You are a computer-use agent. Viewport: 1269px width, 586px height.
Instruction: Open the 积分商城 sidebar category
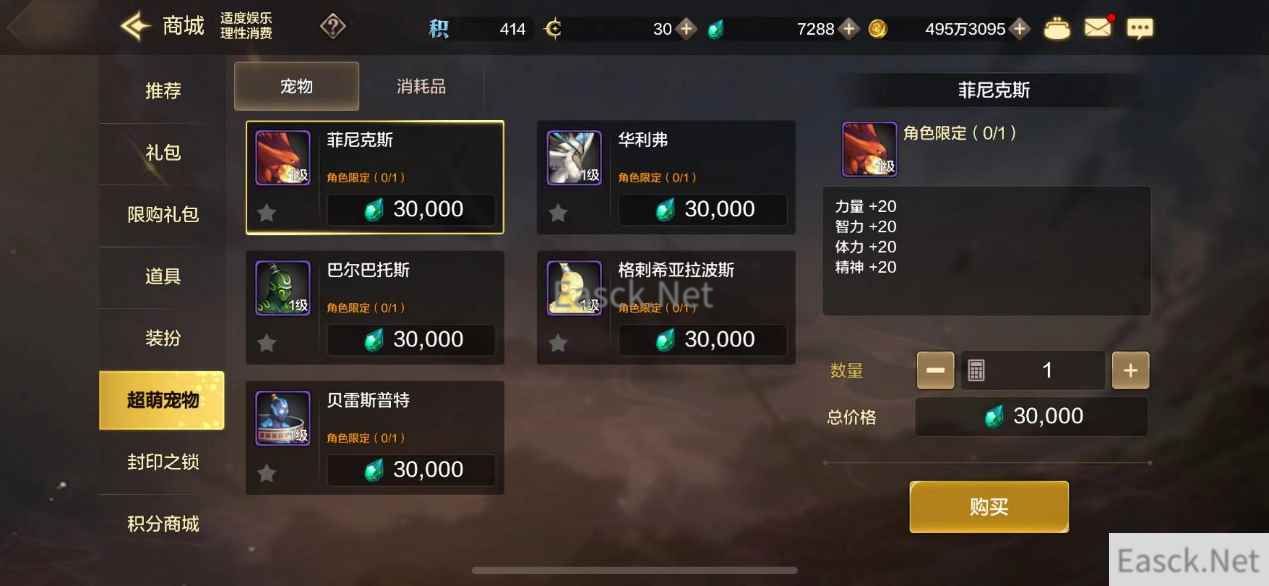click(162, 524)
